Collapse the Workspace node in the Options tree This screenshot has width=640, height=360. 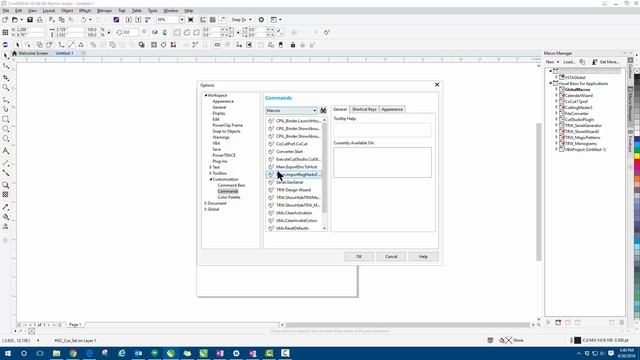click(x=206, y=95)
